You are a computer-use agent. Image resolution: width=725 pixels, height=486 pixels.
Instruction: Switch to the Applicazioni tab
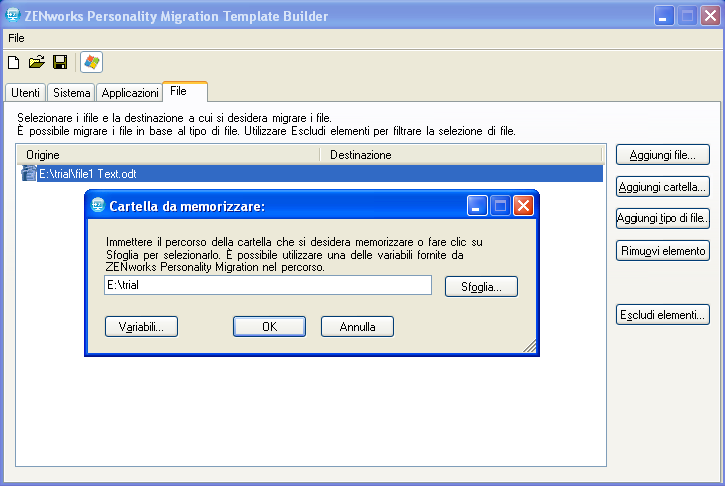pos(130,92)
